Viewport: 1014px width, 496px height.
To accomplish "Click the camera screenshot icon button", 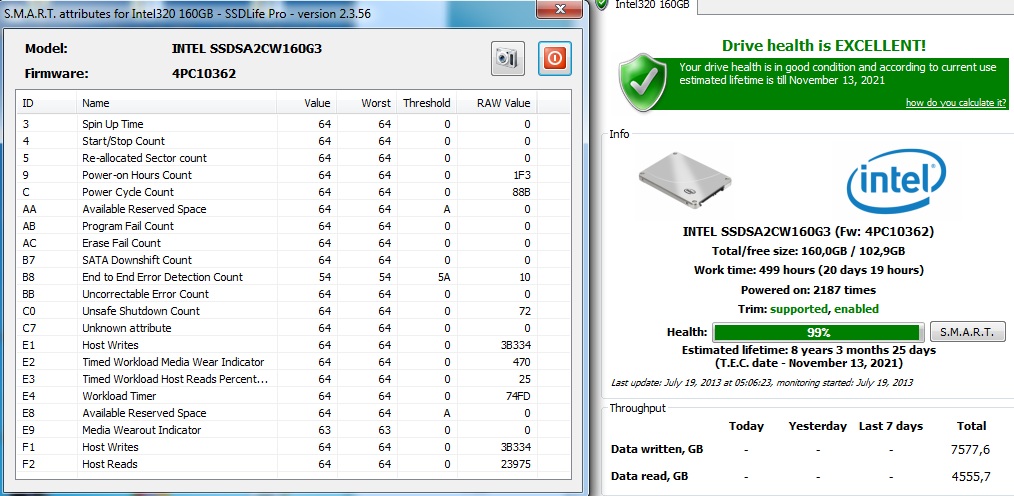I will (x=508, y=58).
